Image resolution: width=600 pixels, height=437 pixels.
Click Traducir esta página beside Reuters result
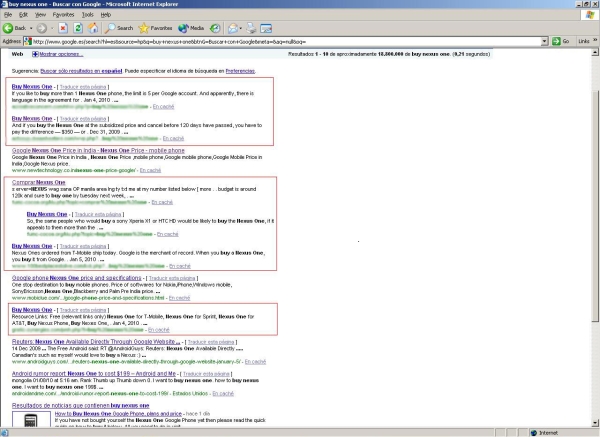coord(211,342)
